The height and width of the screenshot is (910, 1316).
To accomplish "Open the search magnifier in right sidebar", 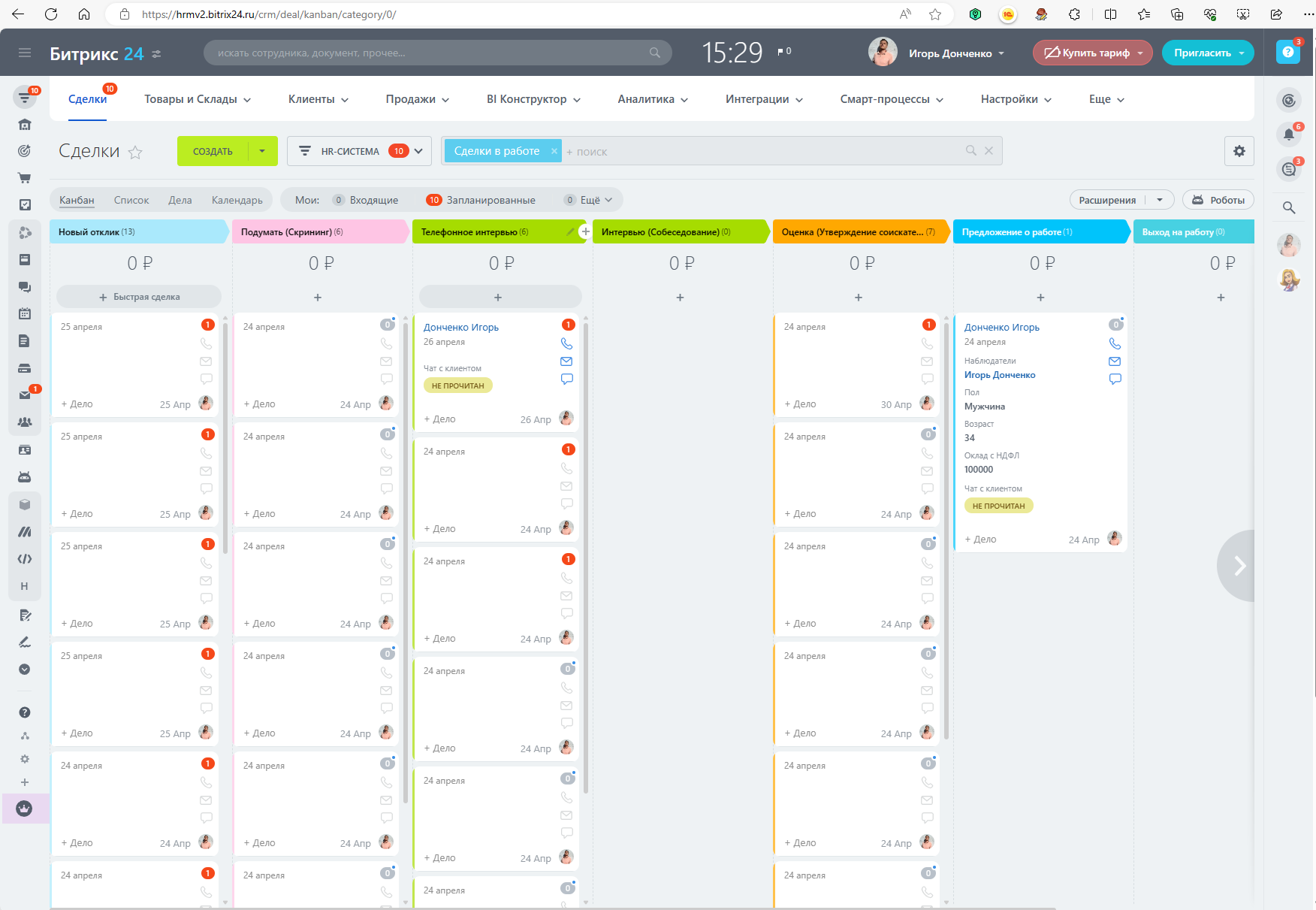I will [1289, 207].
